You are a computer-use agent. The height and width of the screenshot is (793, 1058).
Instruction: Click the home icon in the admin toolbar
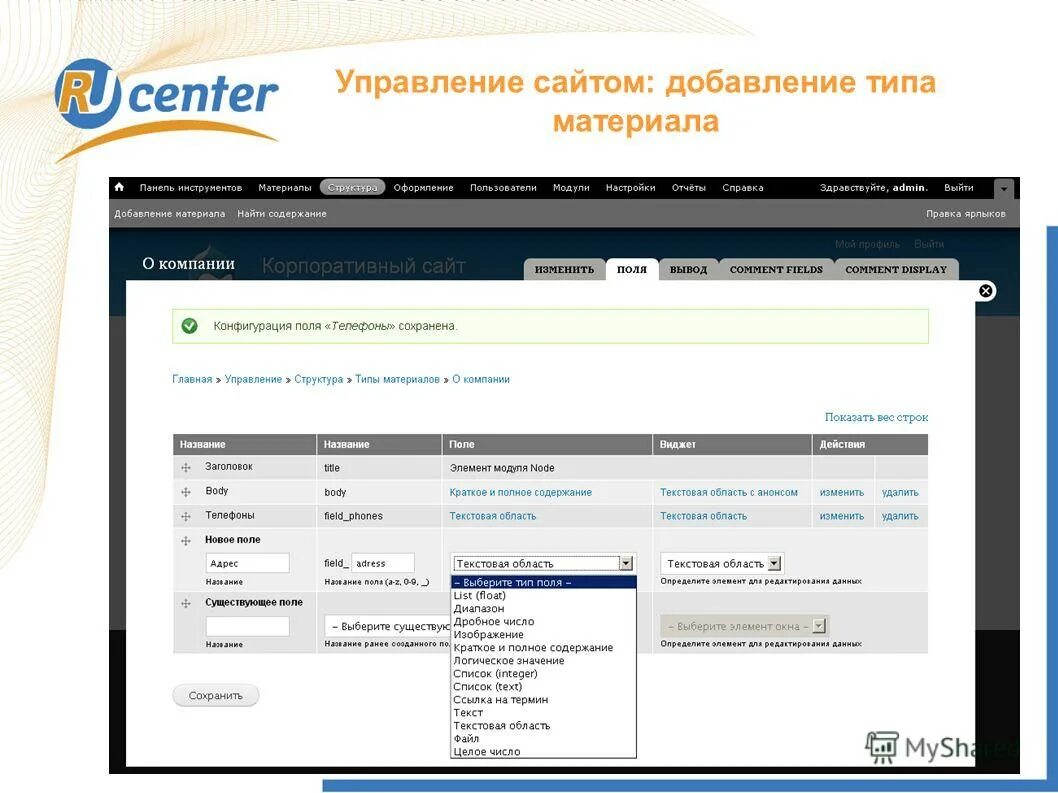pos(117,187)
